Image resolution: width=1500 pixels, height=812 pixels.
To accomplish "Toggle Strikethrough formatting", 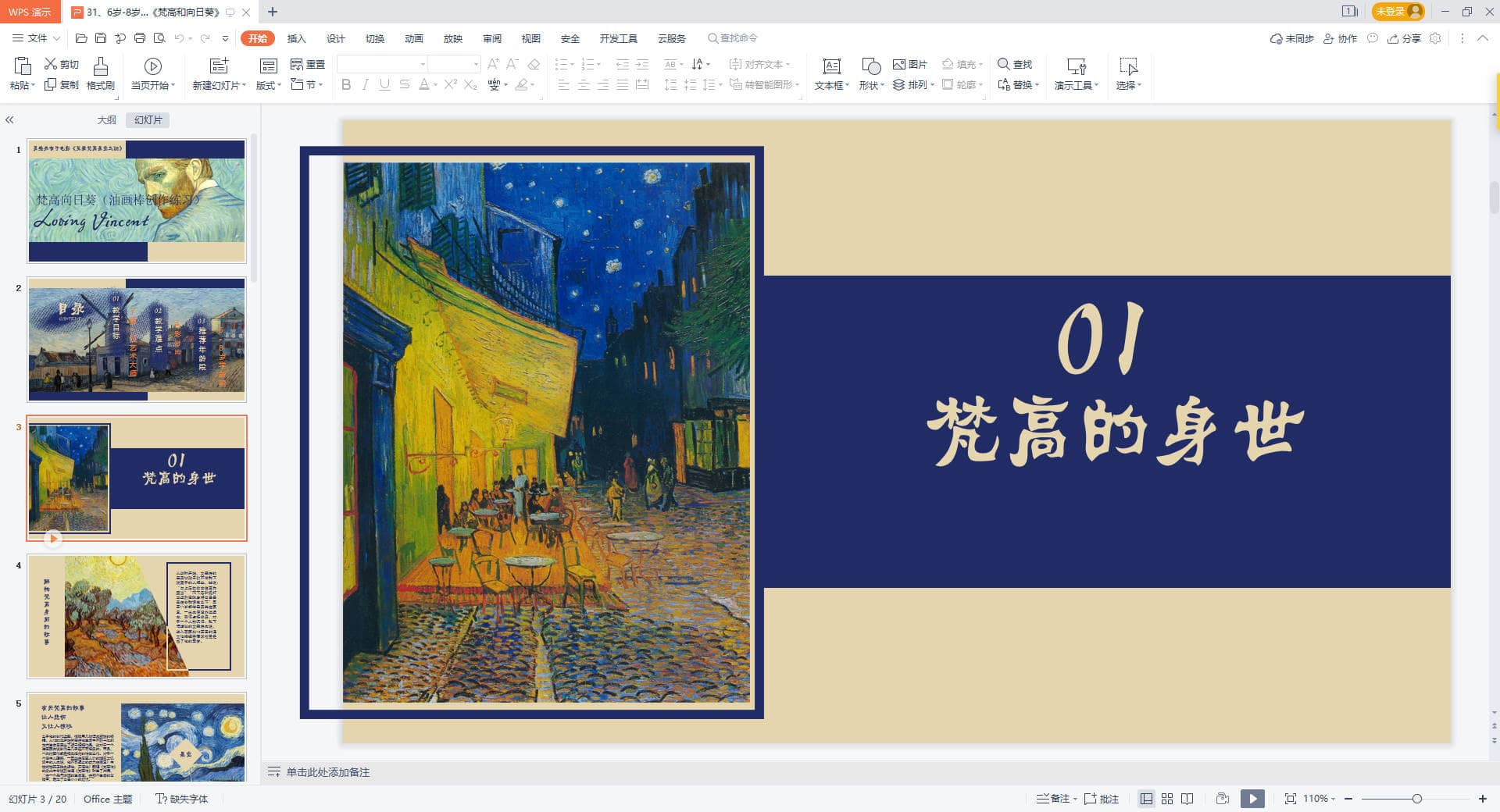I will (x=404, y=84).
